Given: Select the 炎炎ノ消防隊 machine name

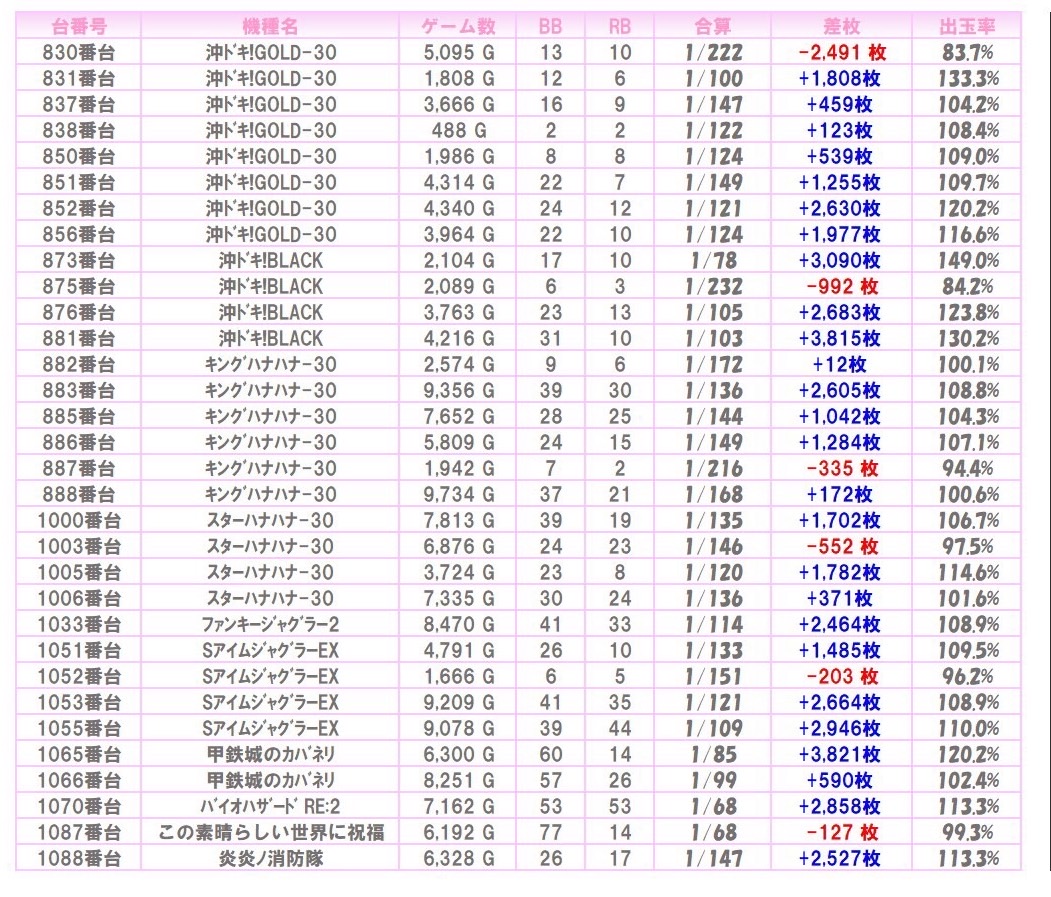Looking at the screenshot, I should [x=270, y=859].
